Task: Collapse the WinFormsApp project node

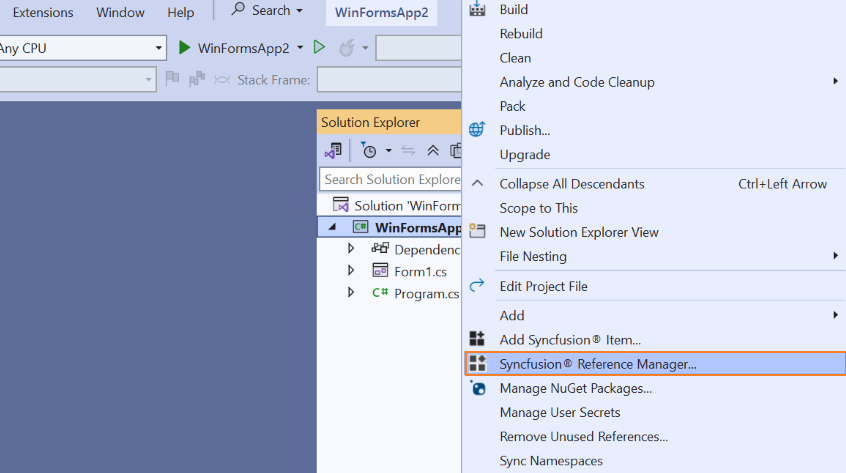Action: tap(332, 227)
